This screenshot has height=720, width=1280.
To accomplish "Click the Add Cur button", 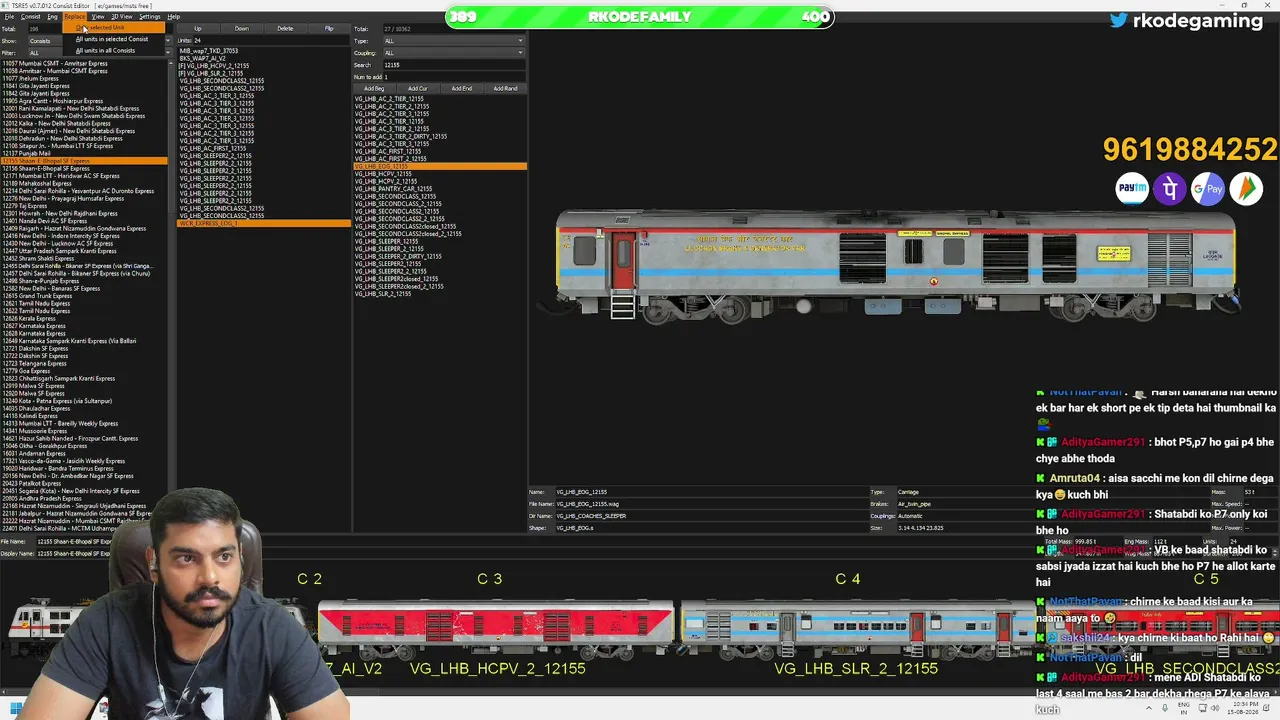I will point(418,89).
